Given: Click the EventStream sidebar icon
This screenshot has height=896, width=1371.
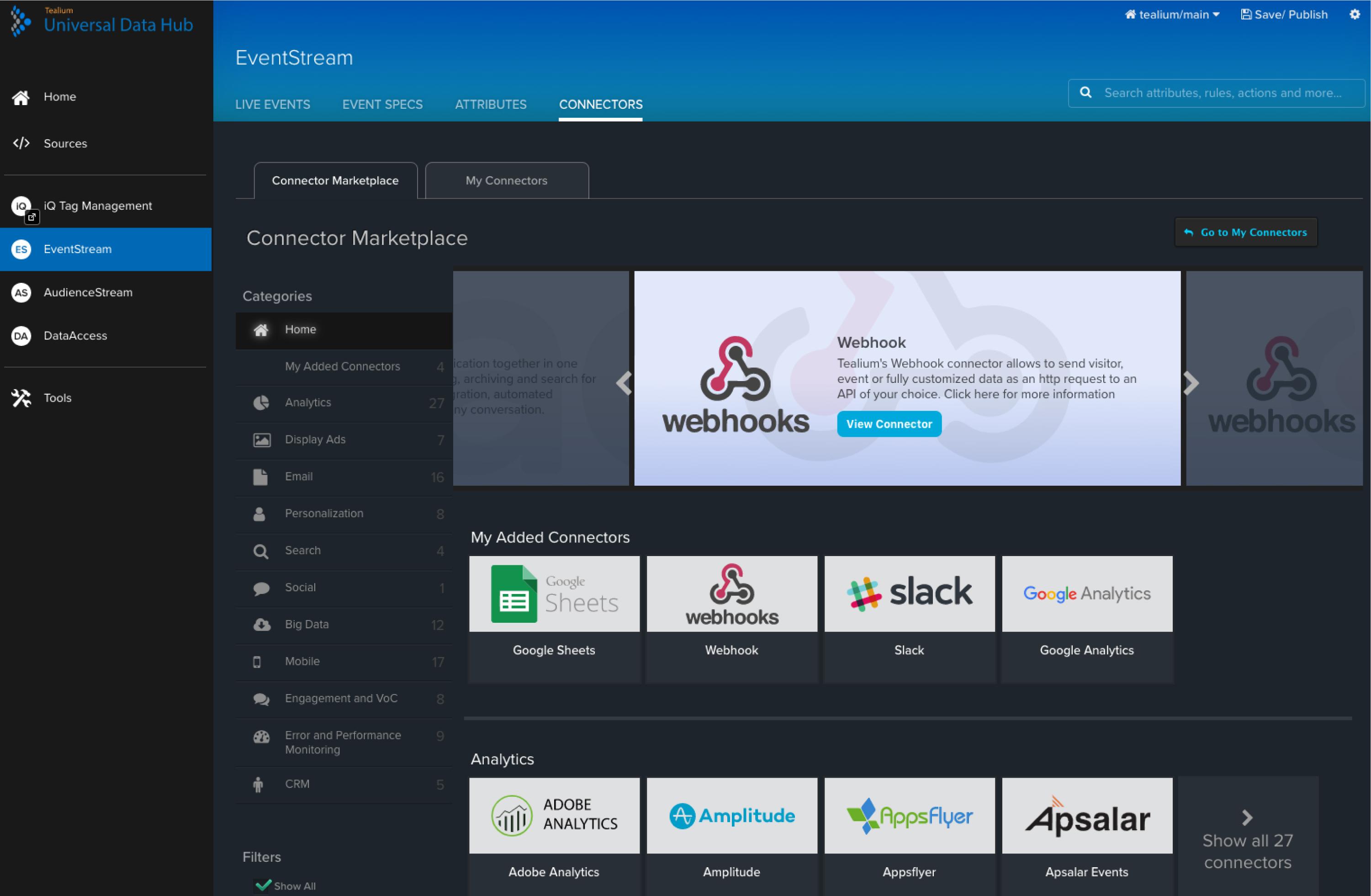Looking at the screenshot, I should pos(20,248).
